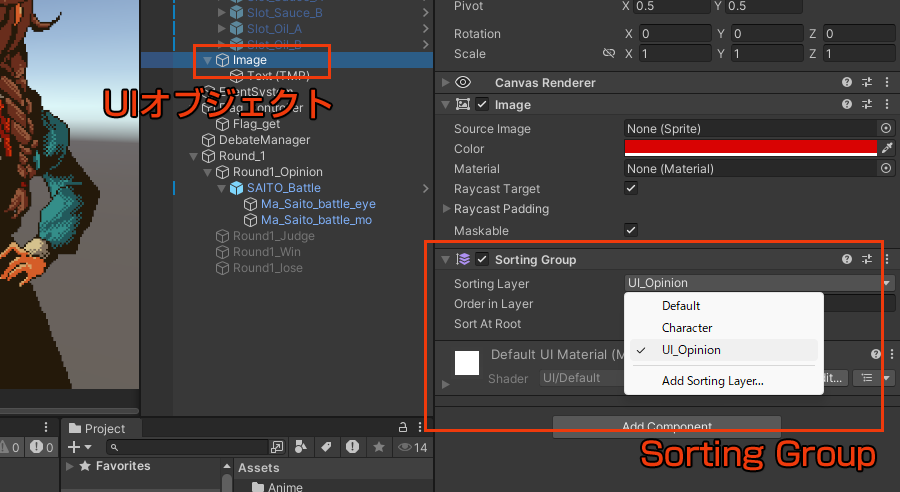Open Canvas Renderer kebab menu
This screenshot has height=492, width=900.
(x=886, y=82)
